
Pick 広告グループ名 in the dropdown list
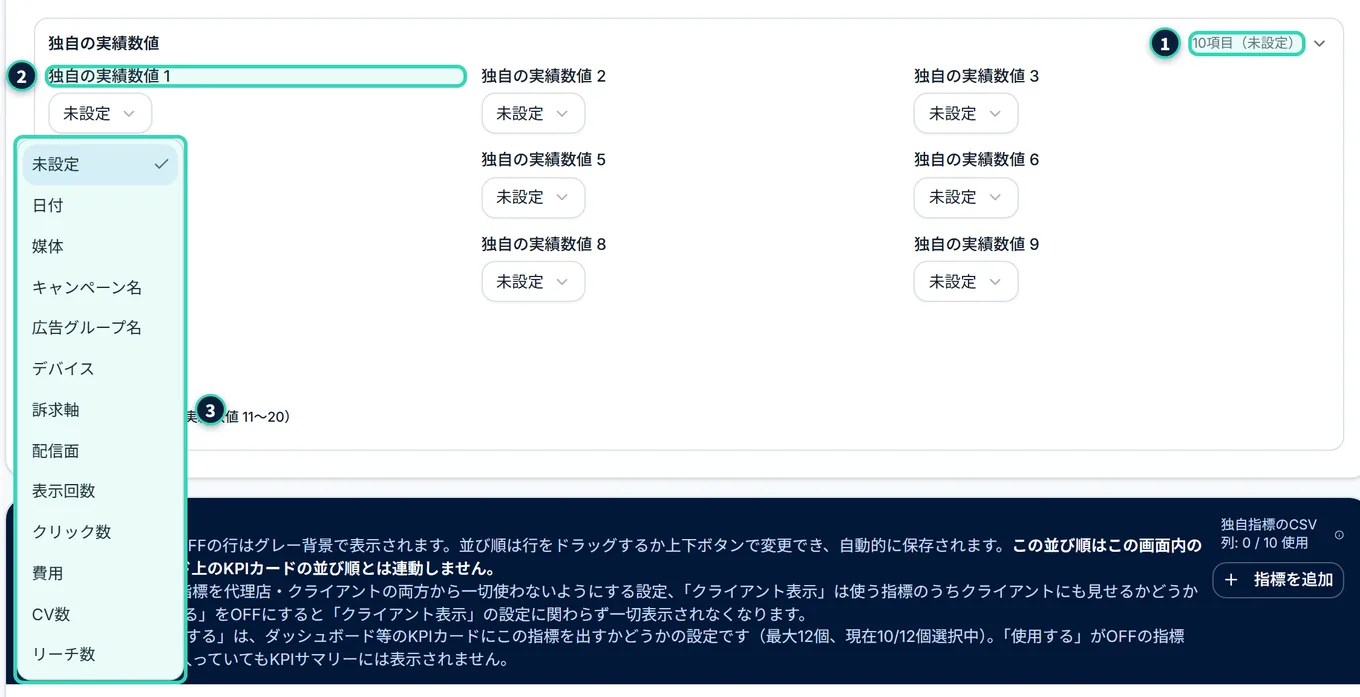click(x=100, y=328)
